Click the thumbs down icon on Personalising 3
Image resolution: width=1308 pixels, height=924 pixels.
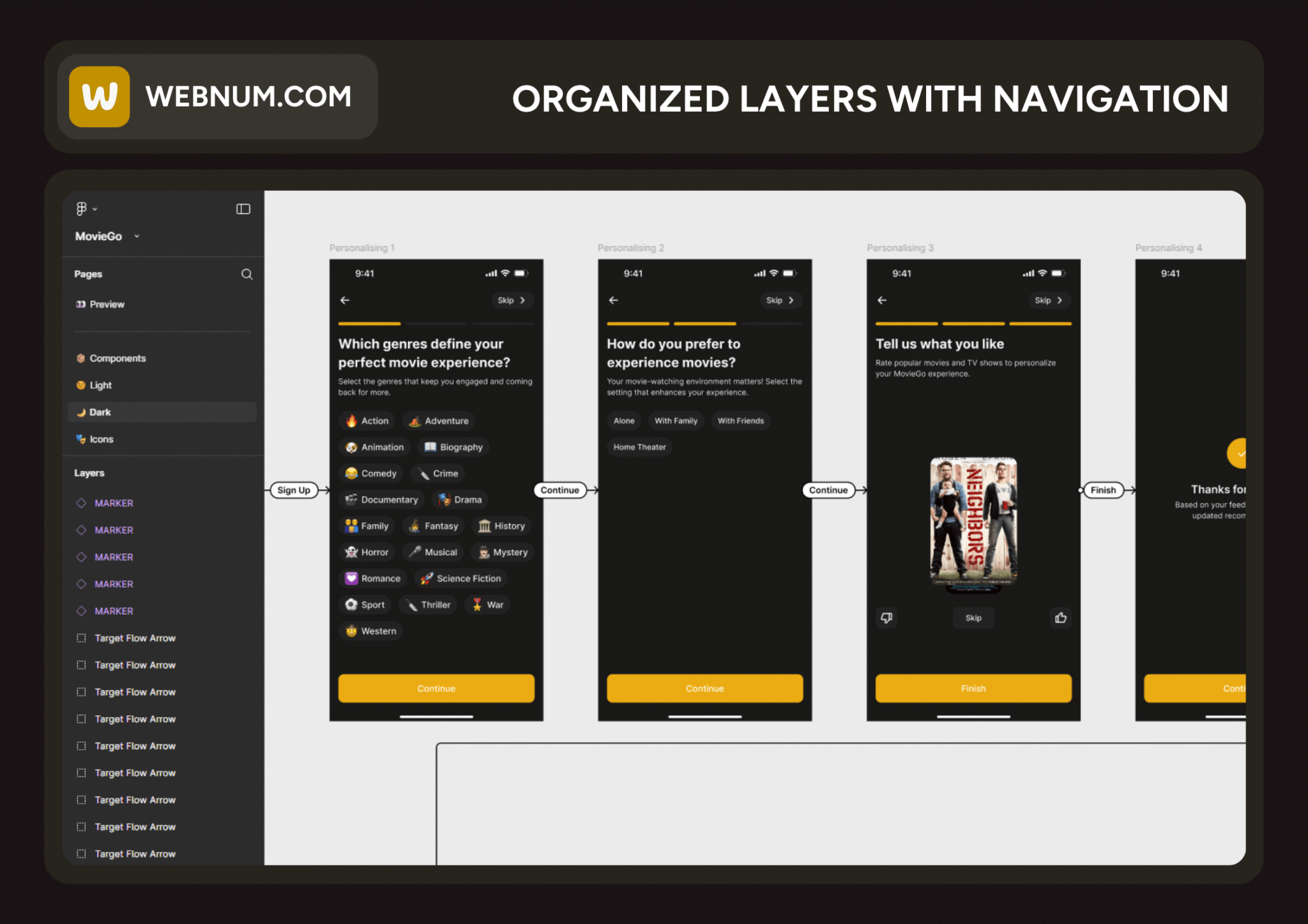(x=886, y=617)
